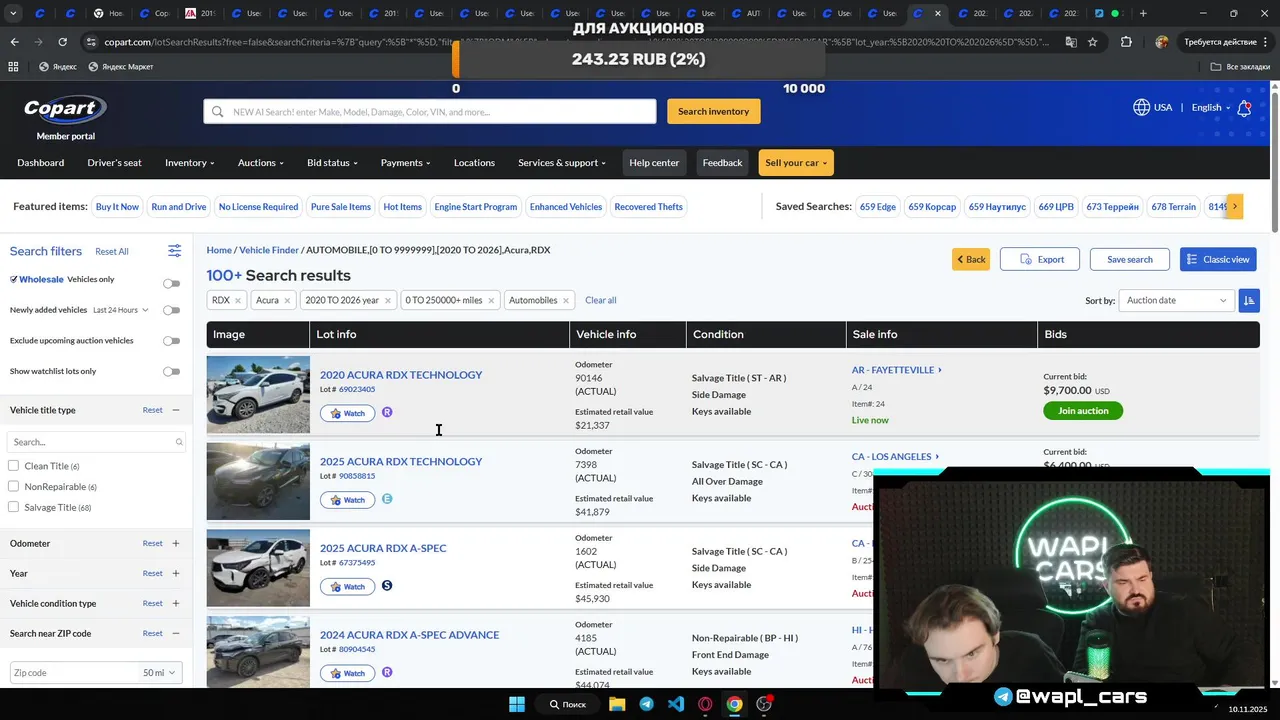Remove the 0 TO 250000+ miles chip
This screenshot has height=720, width=1280.
point(491,300)
